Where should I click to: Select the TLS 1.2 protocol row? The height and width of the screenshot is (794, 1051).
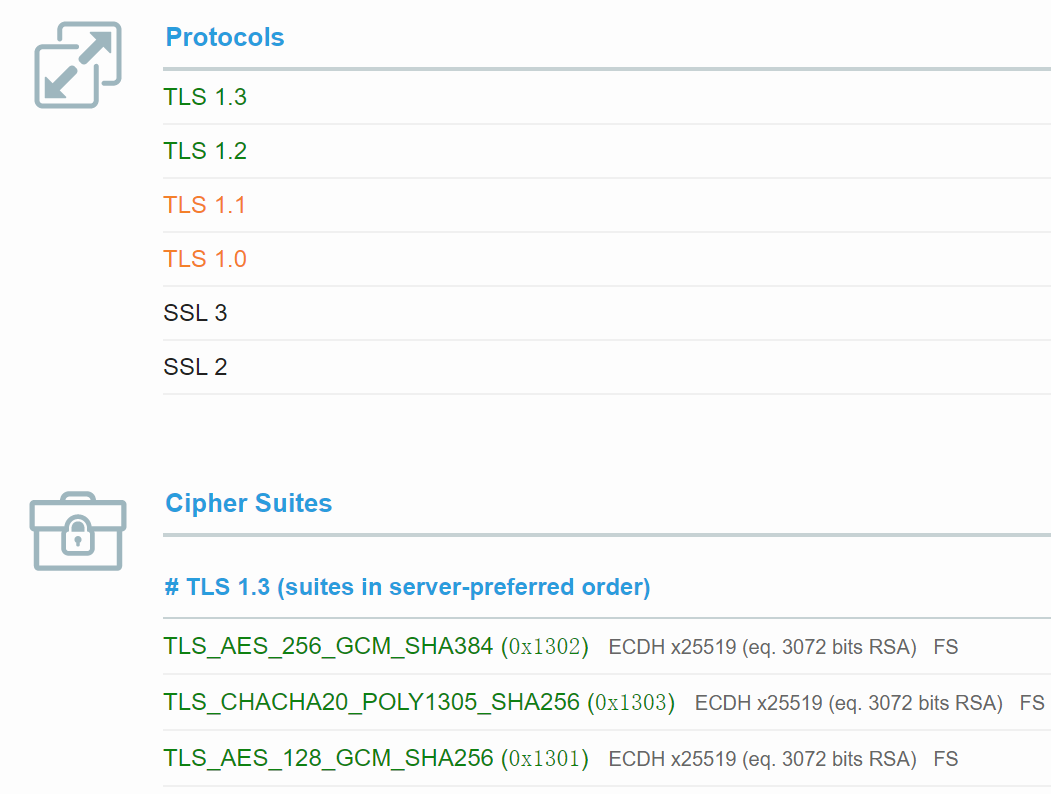click(x=205, y=152)
